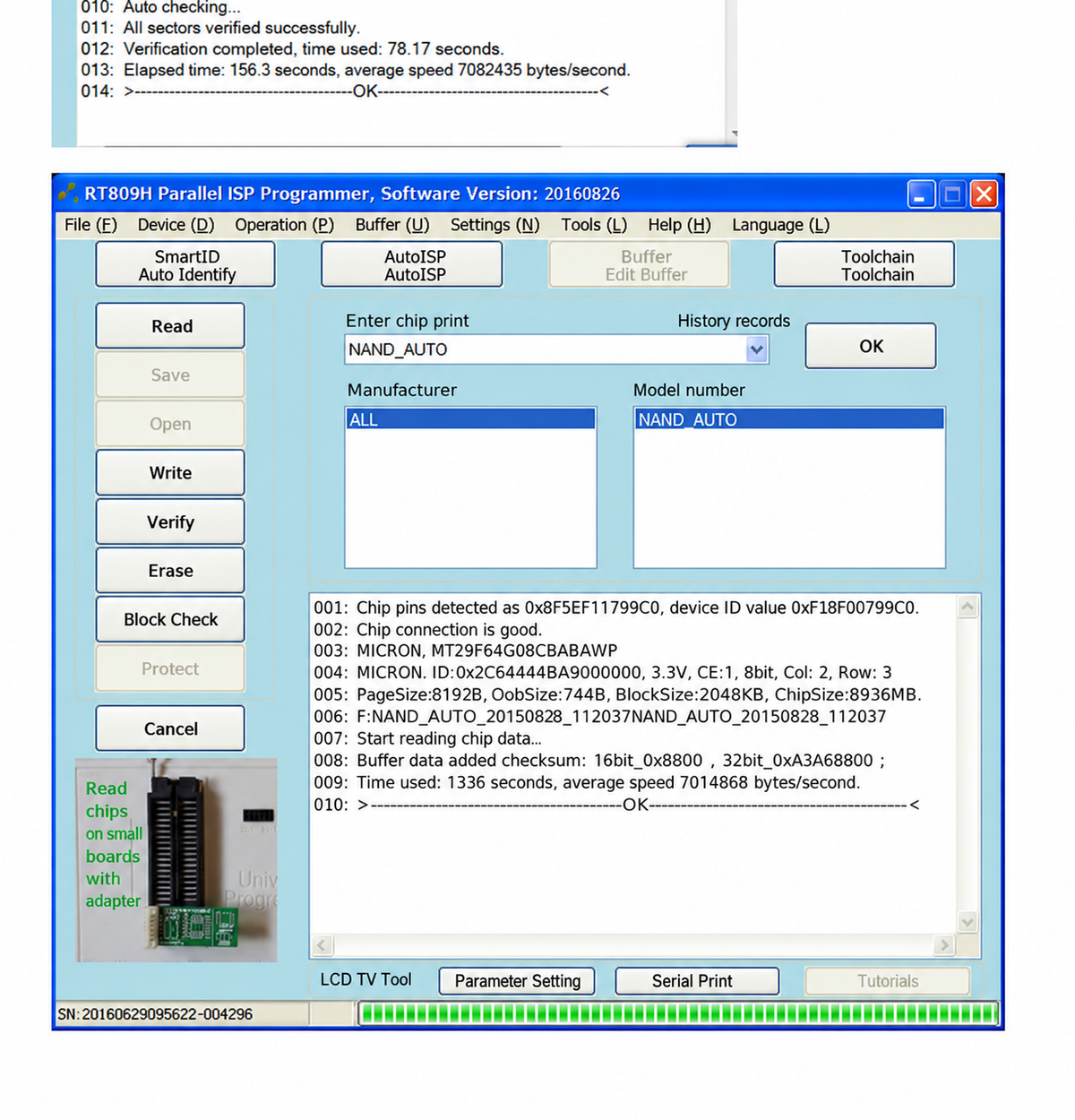Click log line 006 F:NAND_AUTO_20150828_112037
Image resolution: width=1075 pixels, height=1120 pixels.
click(x=600, y=717)
